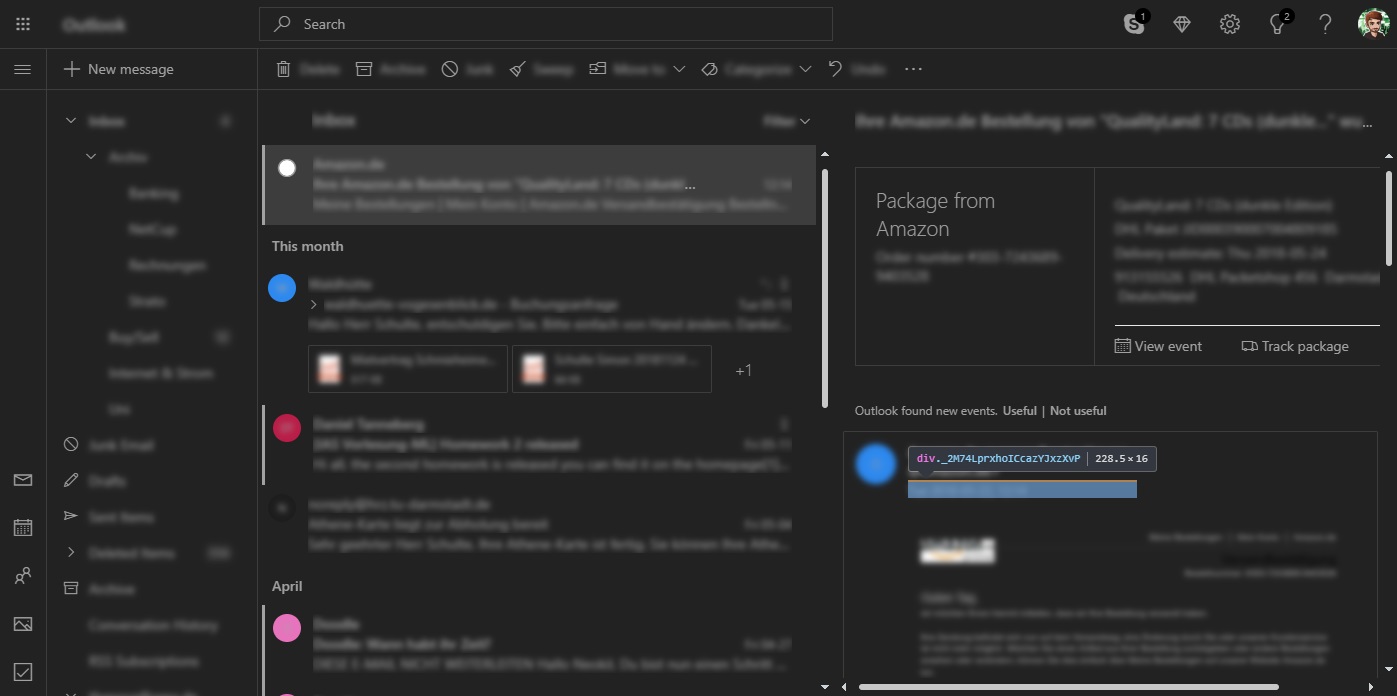This screenshot has width=1397, height=696.
Task: Open Outlook settings via the gear icon
Action: (x=1229, y=23)
